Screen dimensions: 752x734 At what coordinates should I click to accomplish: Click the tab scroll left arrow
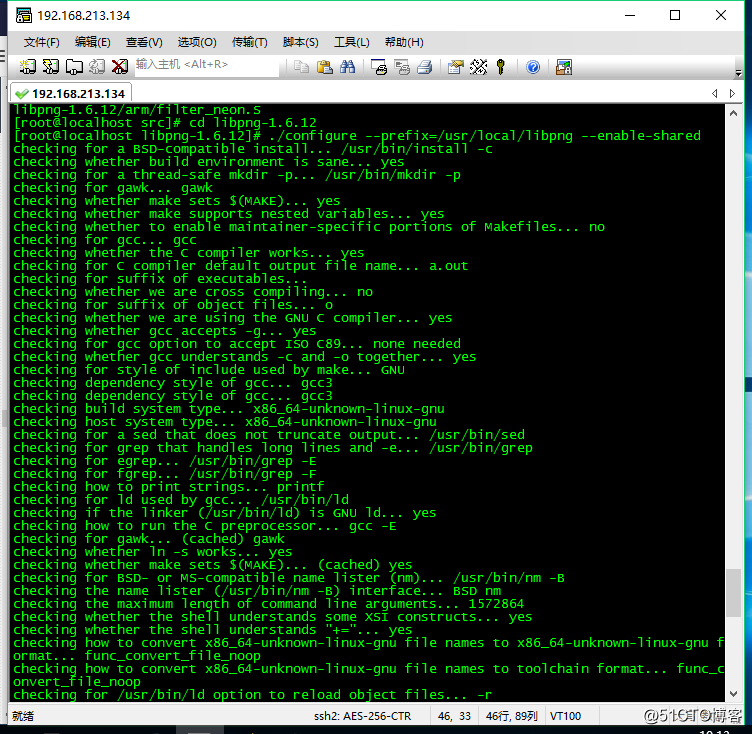(715, 94)
